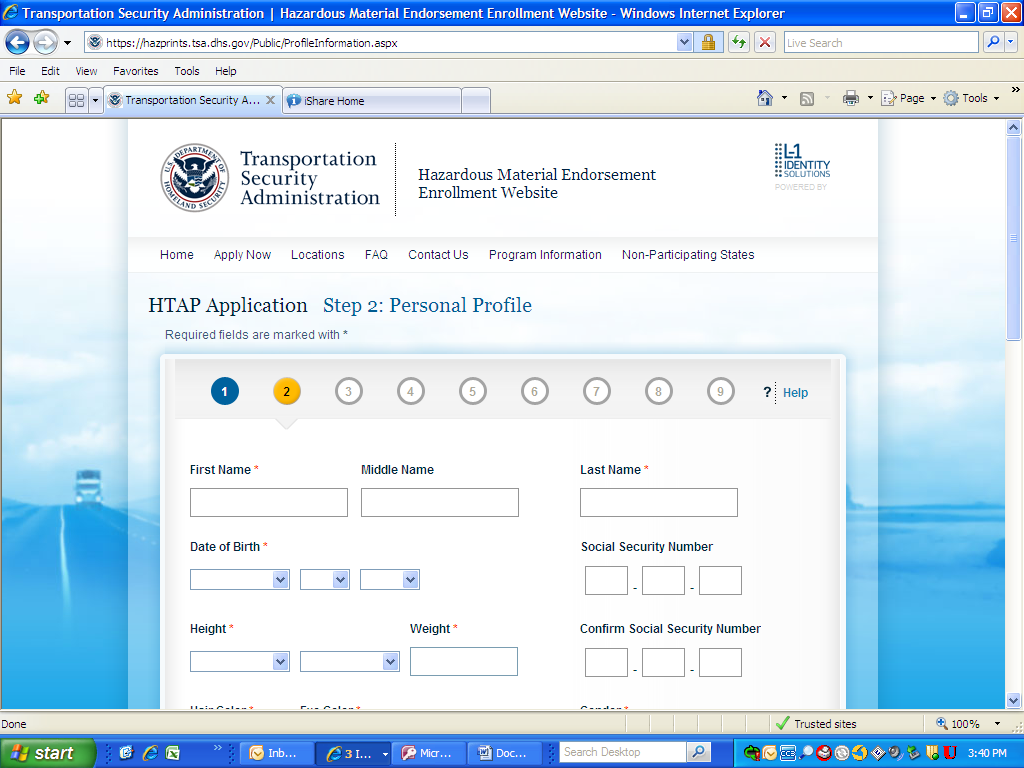Open the File menu
Image resolution: width=1024 pixels, height=768 pixels.
coord(18,71)
